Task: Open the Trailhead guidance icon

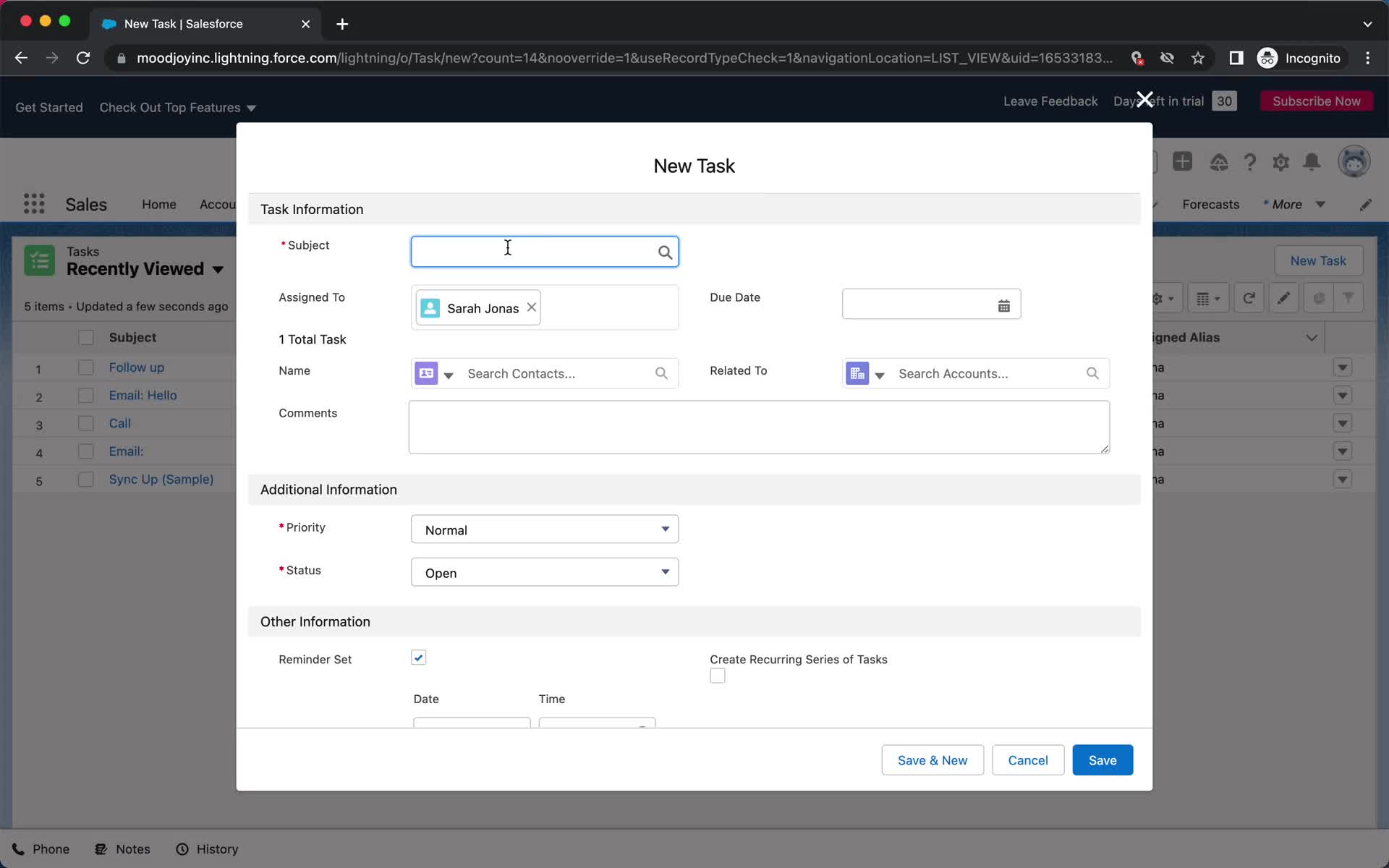Action: coord(1219,162)
